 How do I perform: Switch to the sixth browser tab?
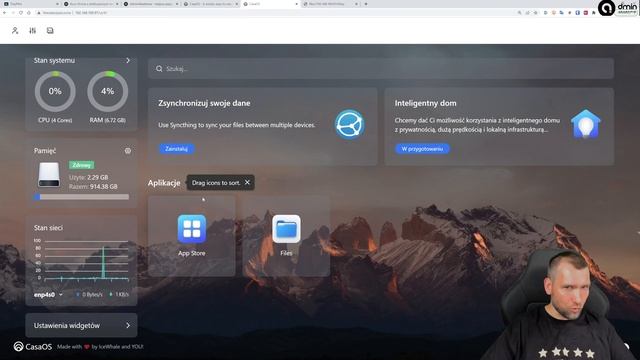[x=330, y=4]
